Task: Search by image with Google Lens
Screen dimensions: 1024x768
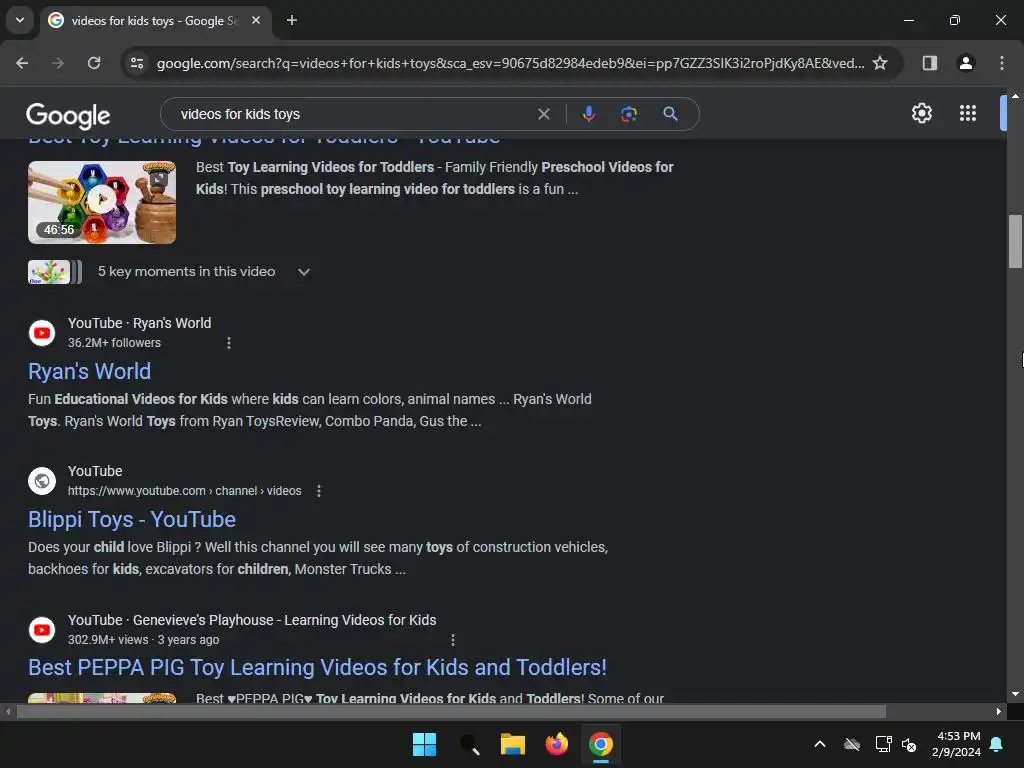Action: click(x=628, y=114)
